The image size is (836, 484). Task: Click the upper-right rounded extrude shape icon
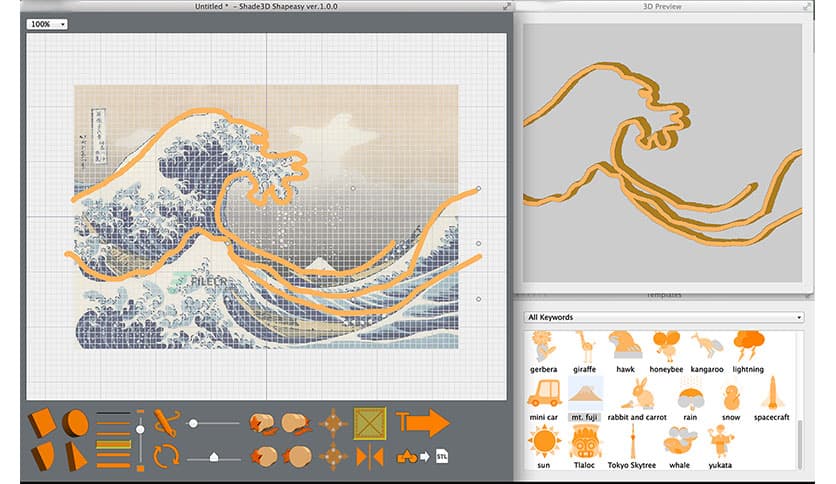pos(296,423)
